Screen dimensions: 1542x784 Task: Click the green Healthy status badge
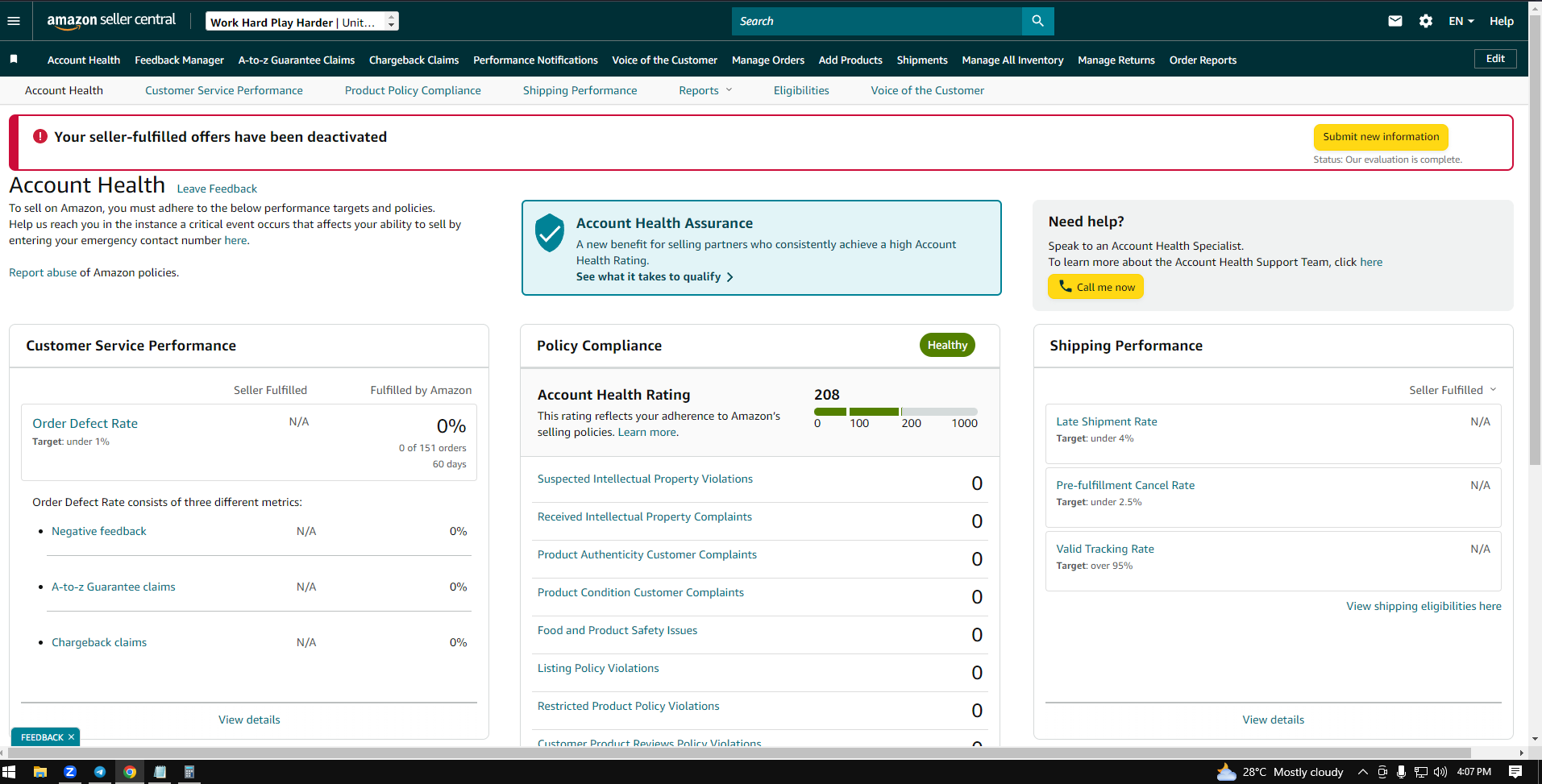coord(947,345)
